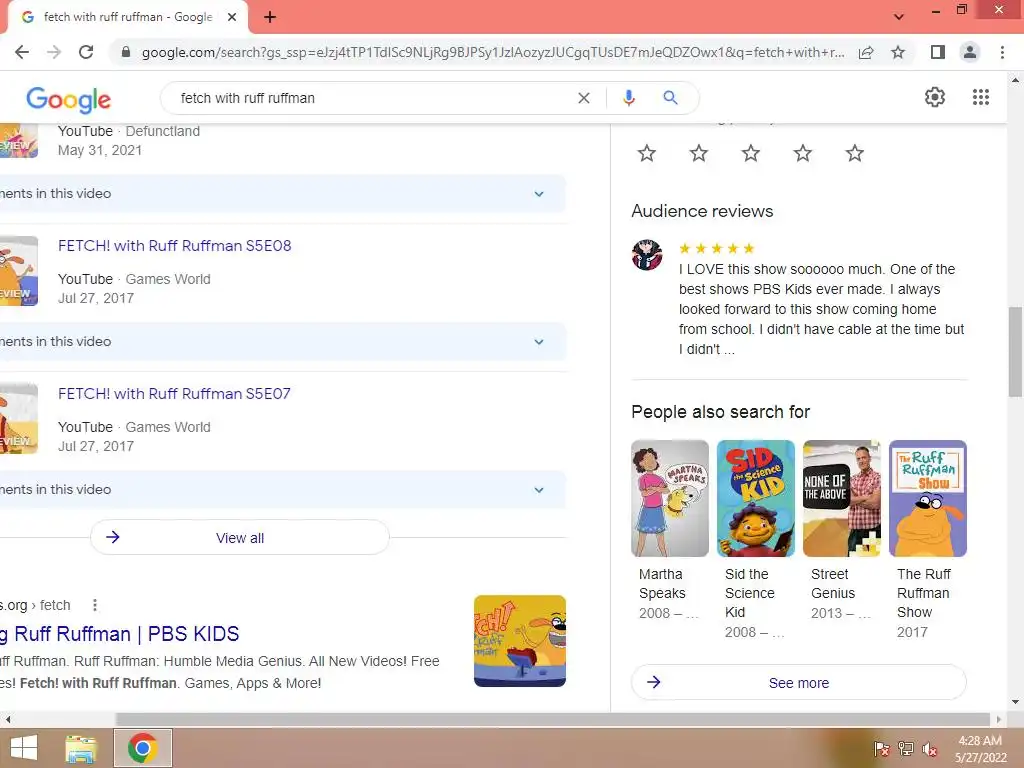
Task: Clear the Google search box
Action: 584,98
